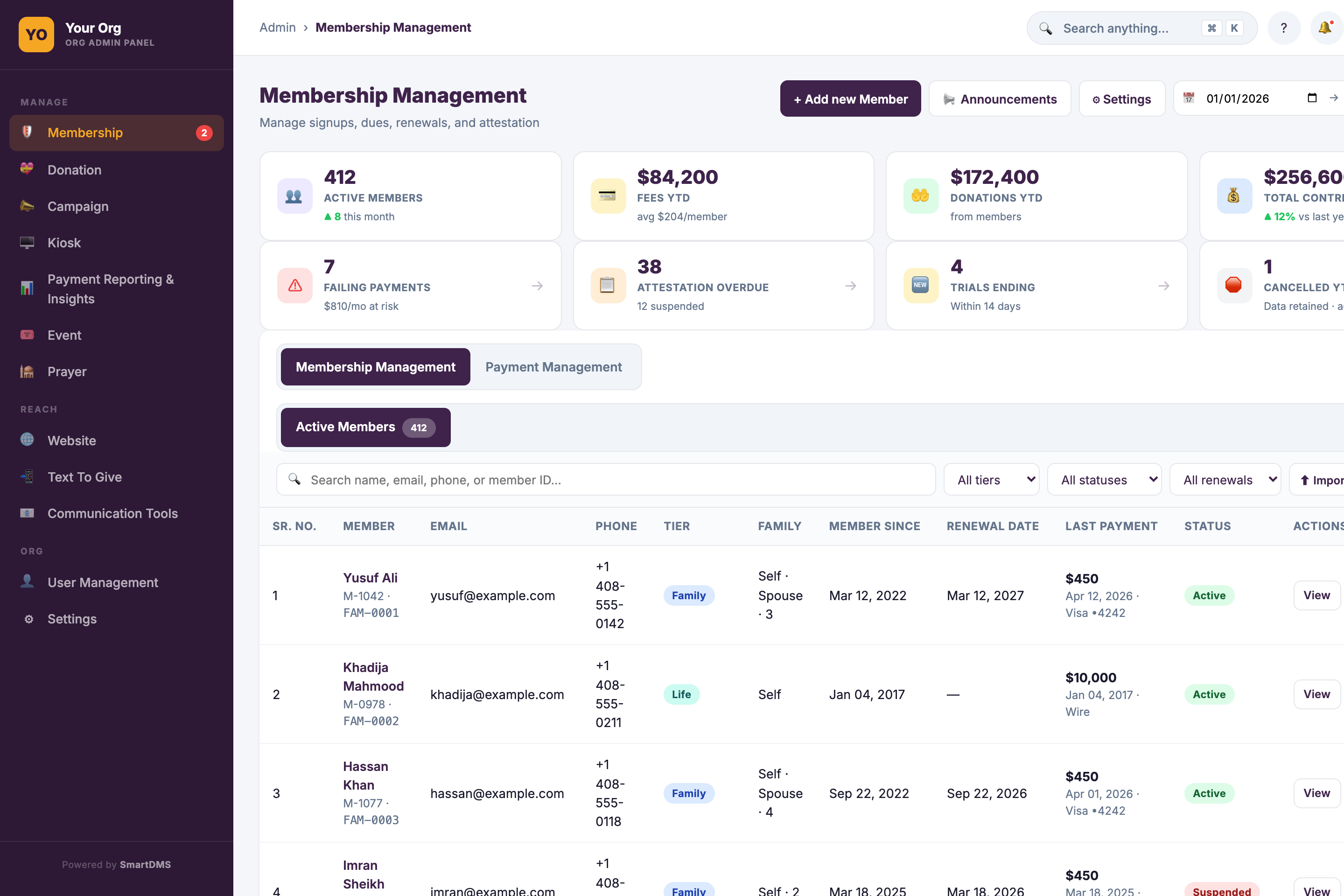Click the Membership badge count 2

pyautogui.click(x=204, y=133)
